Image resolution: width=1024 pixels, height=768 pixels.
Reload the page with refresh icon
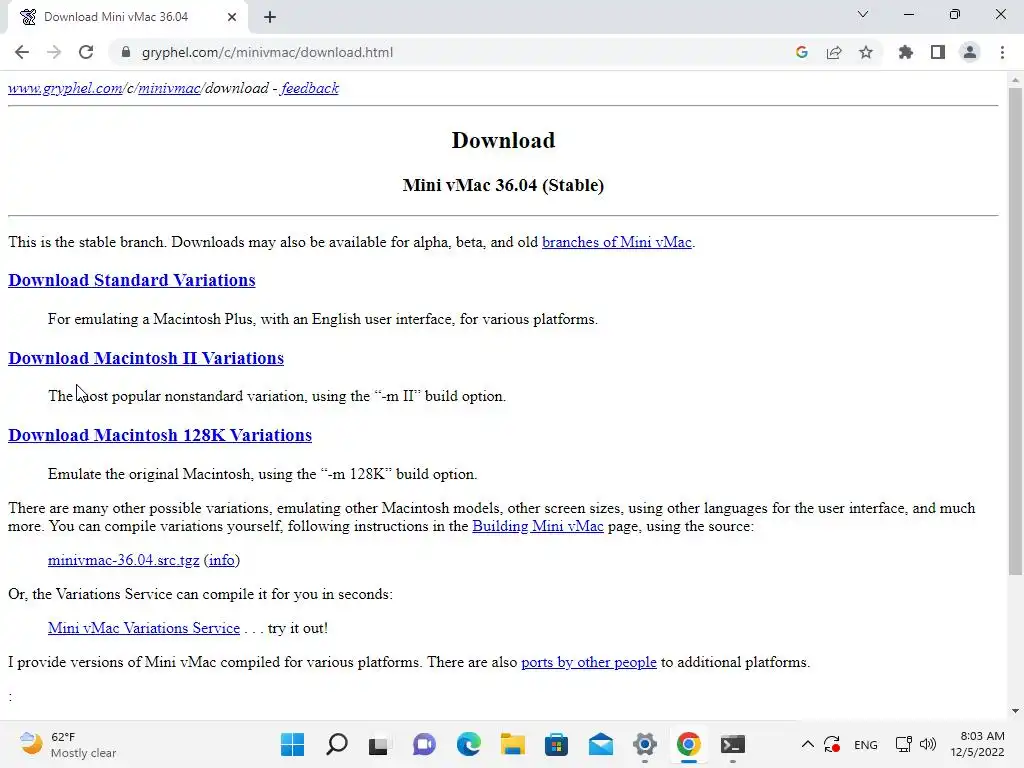tap(86, 52)
